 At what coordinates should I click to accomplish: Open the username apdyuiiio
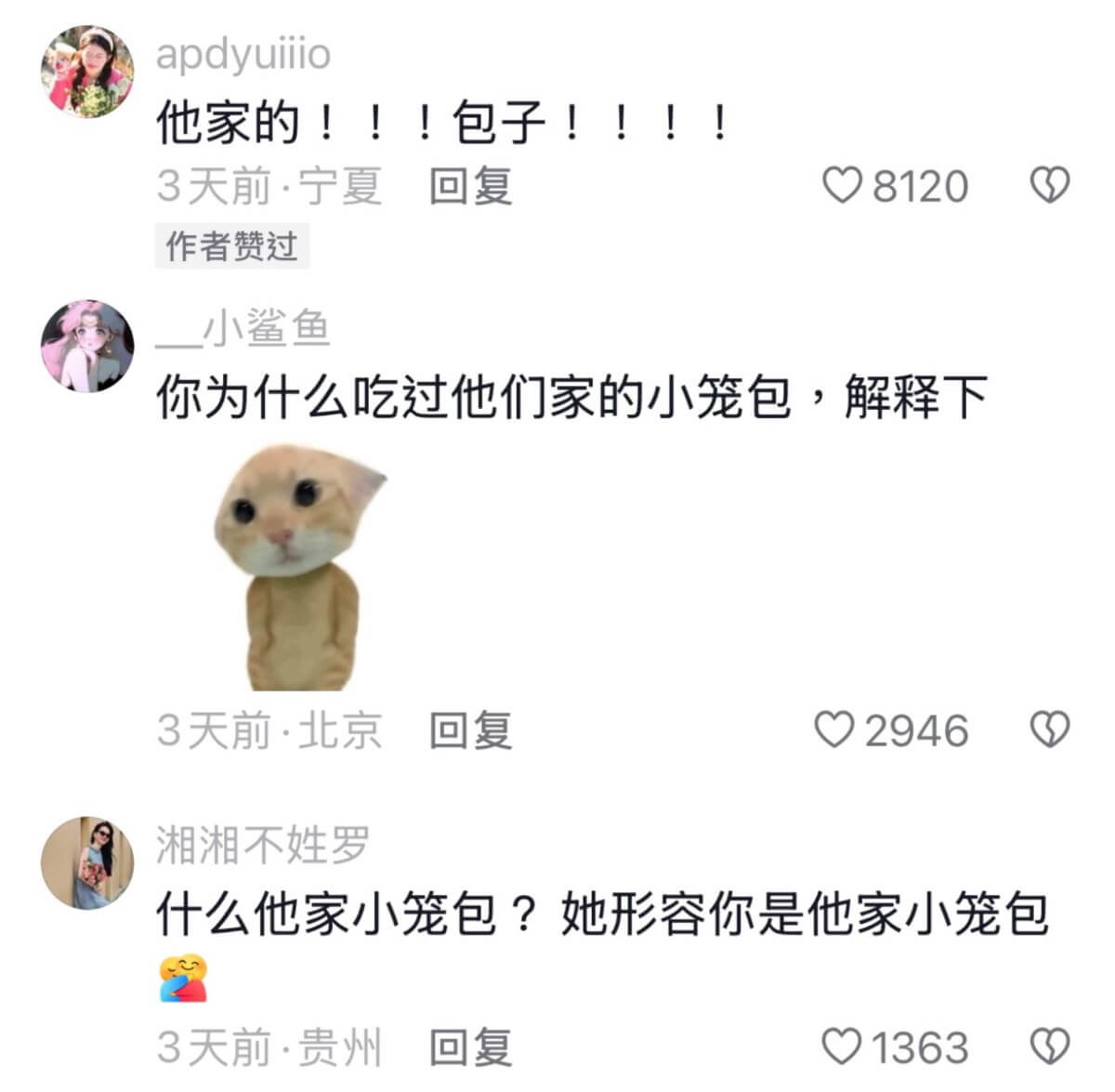(x=243, y=54)
